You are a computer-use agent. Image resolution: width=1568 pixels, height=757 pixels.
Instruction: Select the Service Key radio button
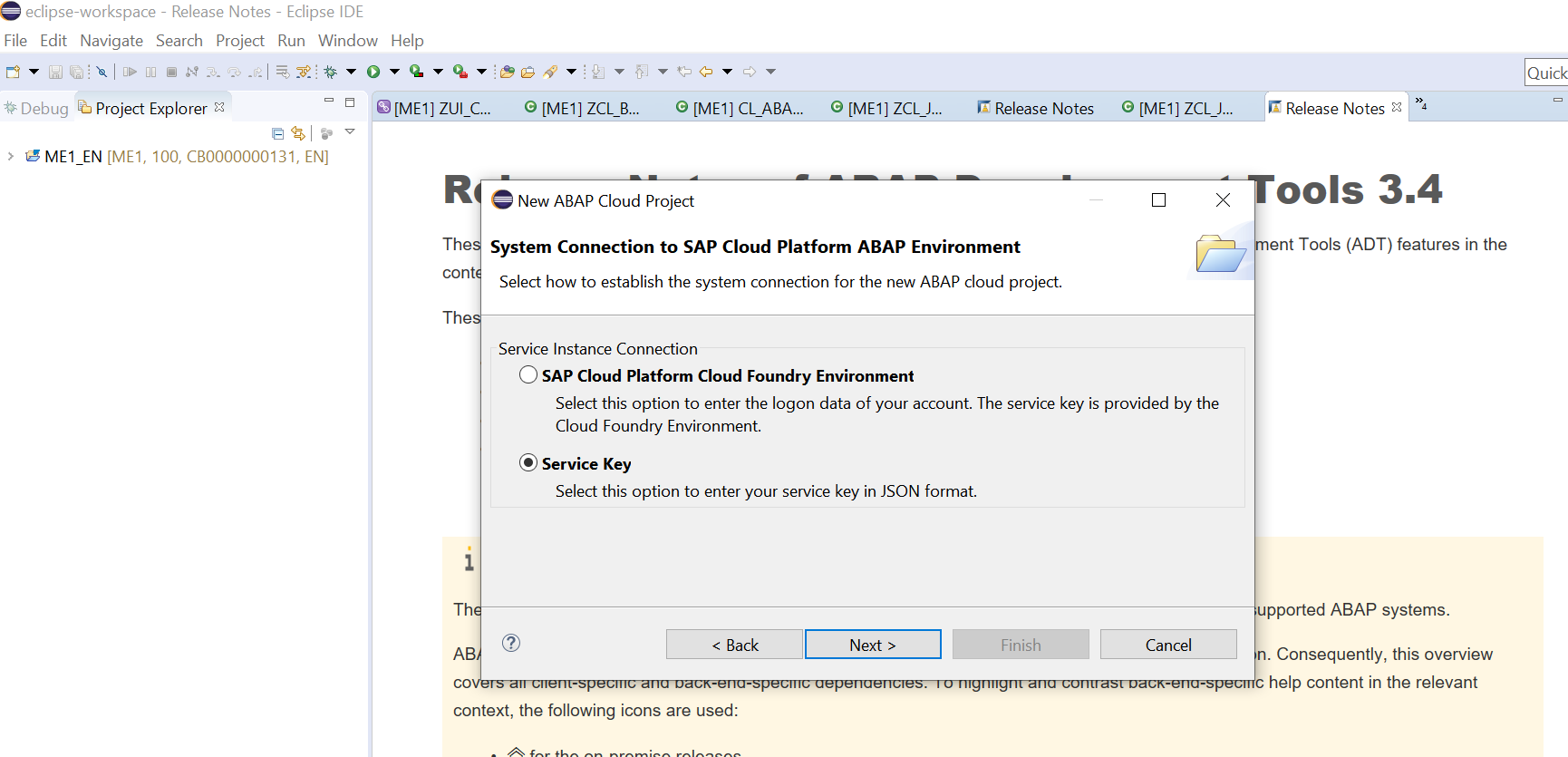point(528,462)
